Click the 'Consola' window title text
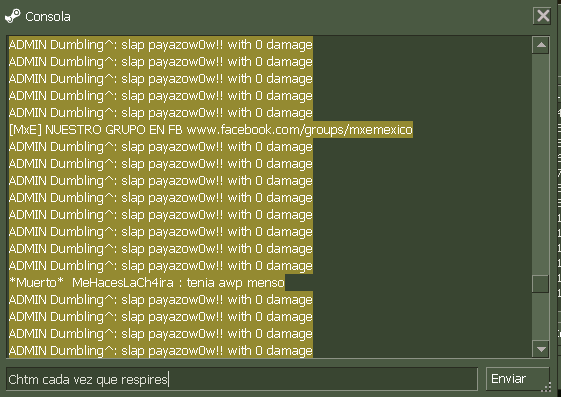This screenshot has width=561, height=397. click(48, 16)
